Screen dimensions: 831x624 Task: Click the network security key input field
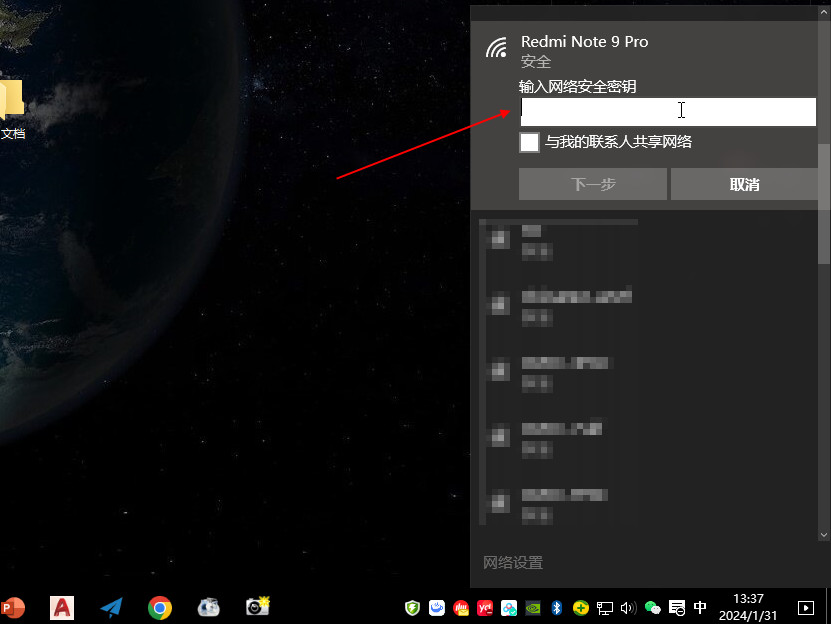667,111
